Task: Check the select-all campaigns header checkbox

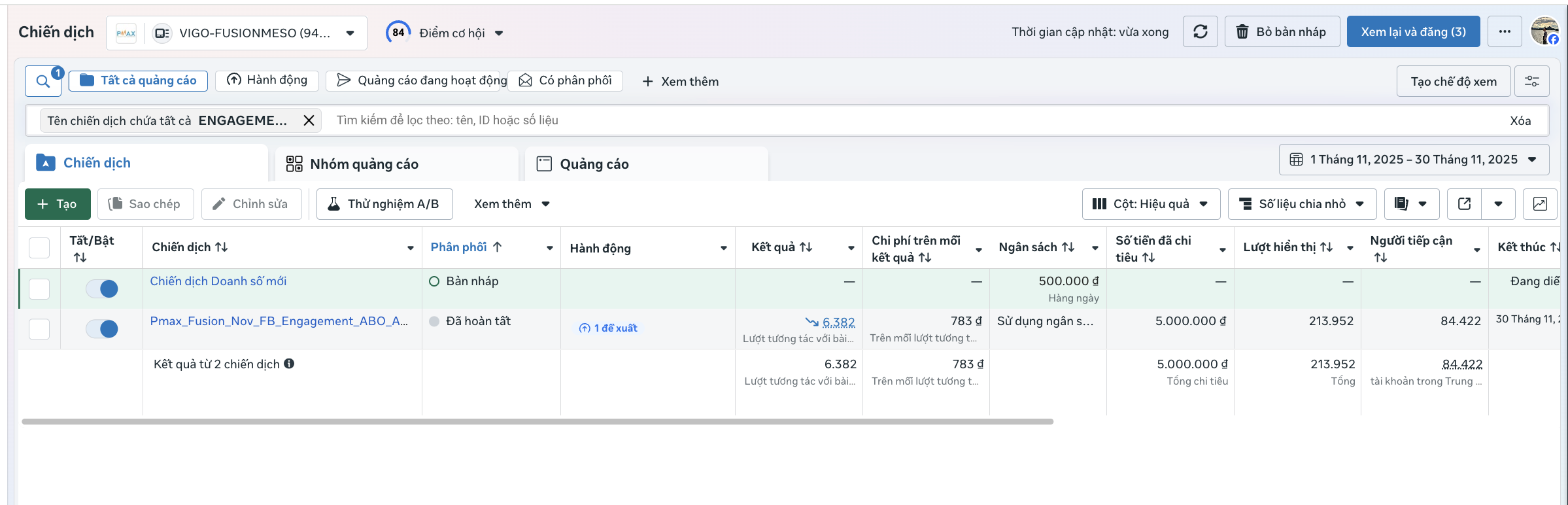Action: pyautogui.click(x=39, y=248)
